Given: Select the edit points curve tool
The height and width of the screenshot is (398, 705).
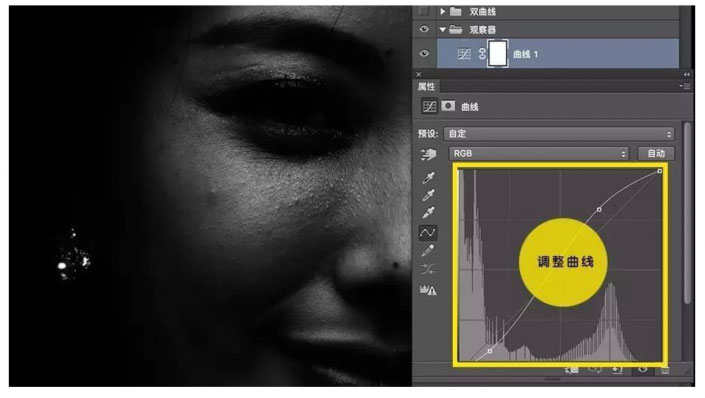Looking at the screenshot, I should (x=428, y=233).
